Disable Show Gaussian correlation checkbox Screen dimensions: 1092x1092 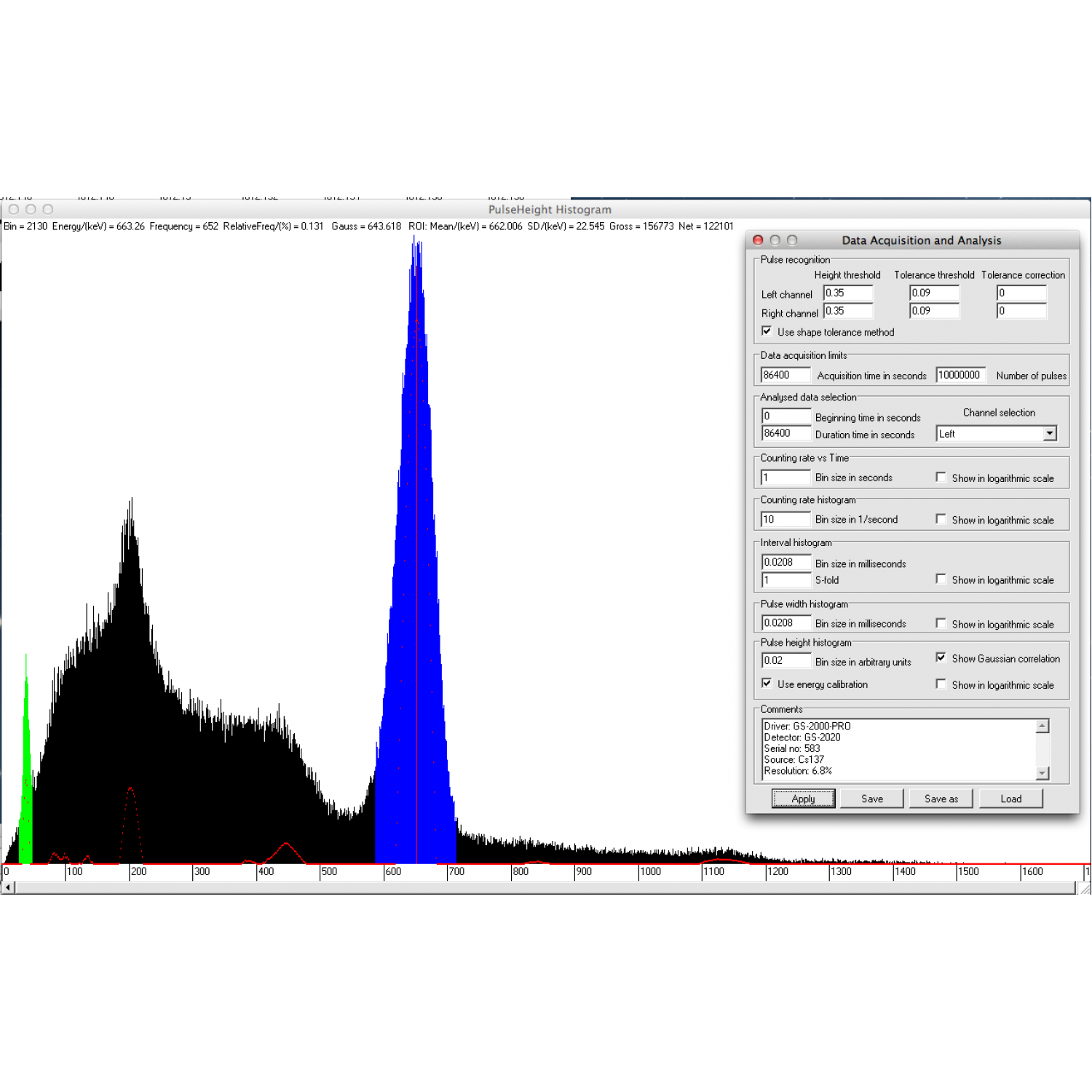(x=941, y=657)
